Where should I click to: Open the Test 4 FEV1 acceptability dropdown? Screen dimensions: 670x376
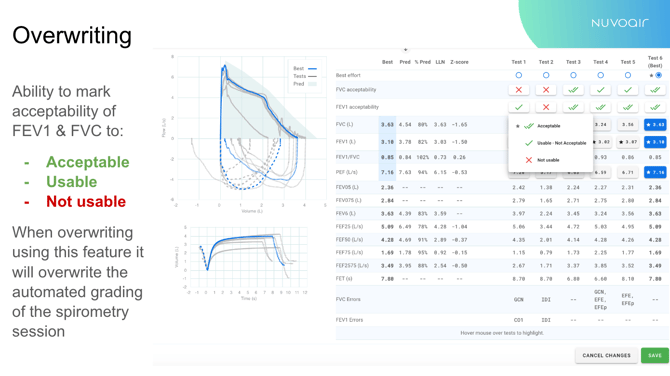point(600,107)
